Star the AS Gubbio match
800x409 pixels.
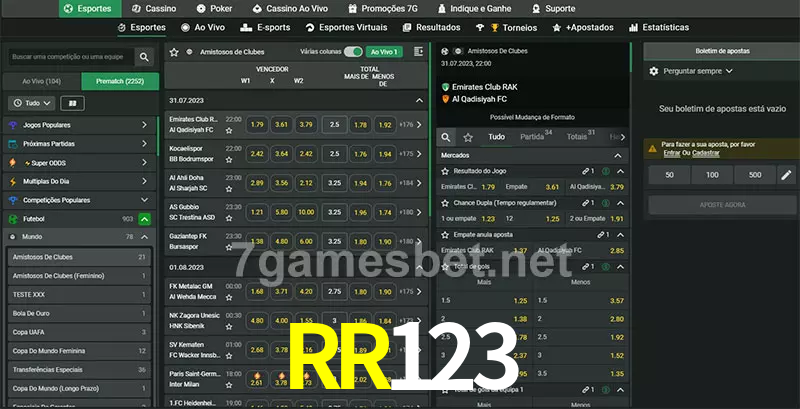[x=229, y=218]
